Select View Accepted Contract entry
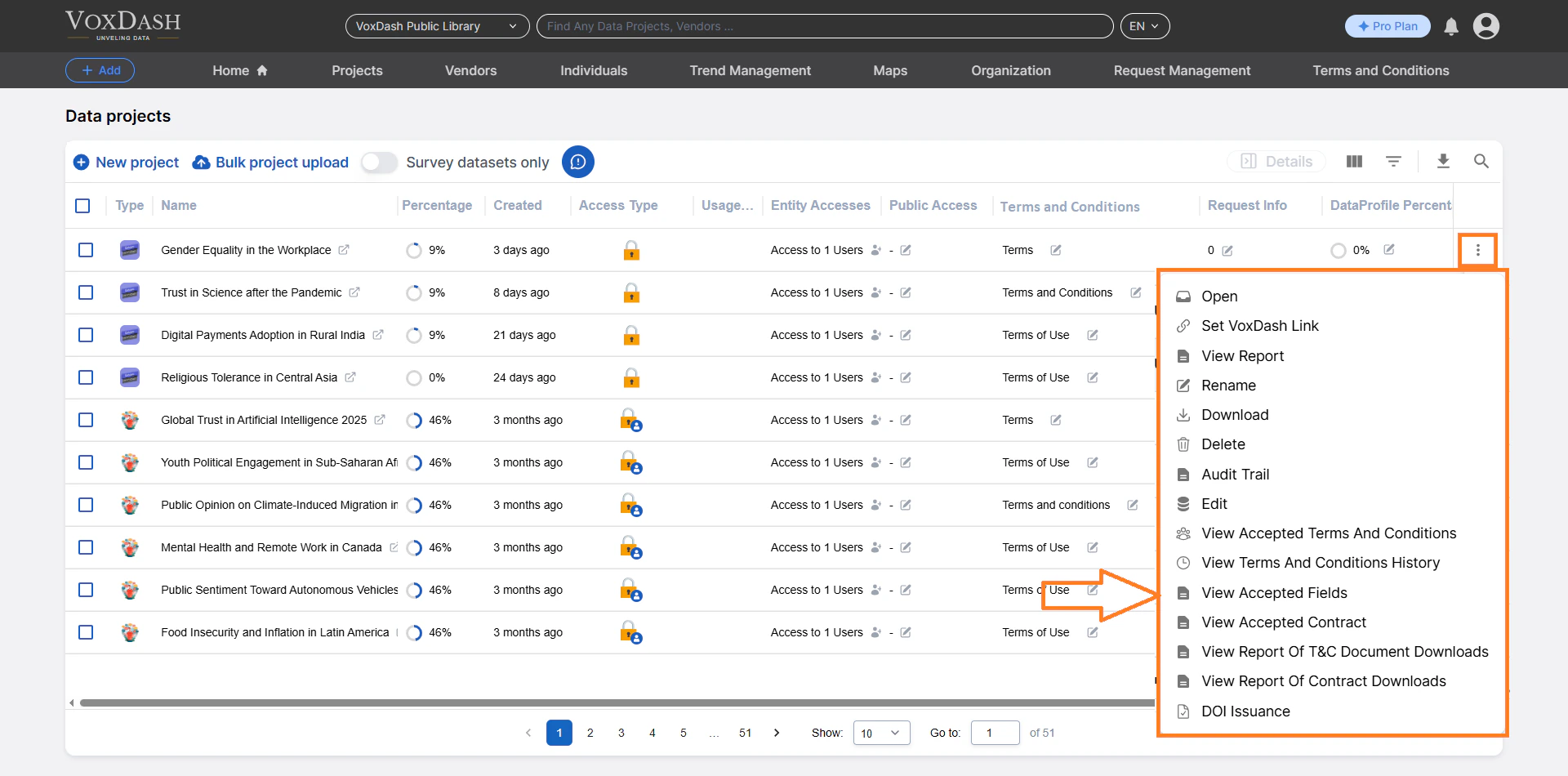Image resolution: width=1568 pixels, height=776 pixels. 1332,622
